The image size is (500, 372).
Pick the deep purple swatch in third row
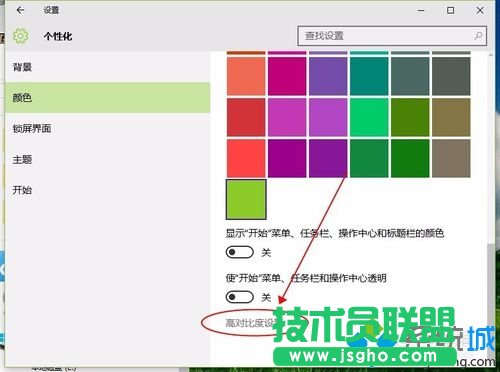328,158
